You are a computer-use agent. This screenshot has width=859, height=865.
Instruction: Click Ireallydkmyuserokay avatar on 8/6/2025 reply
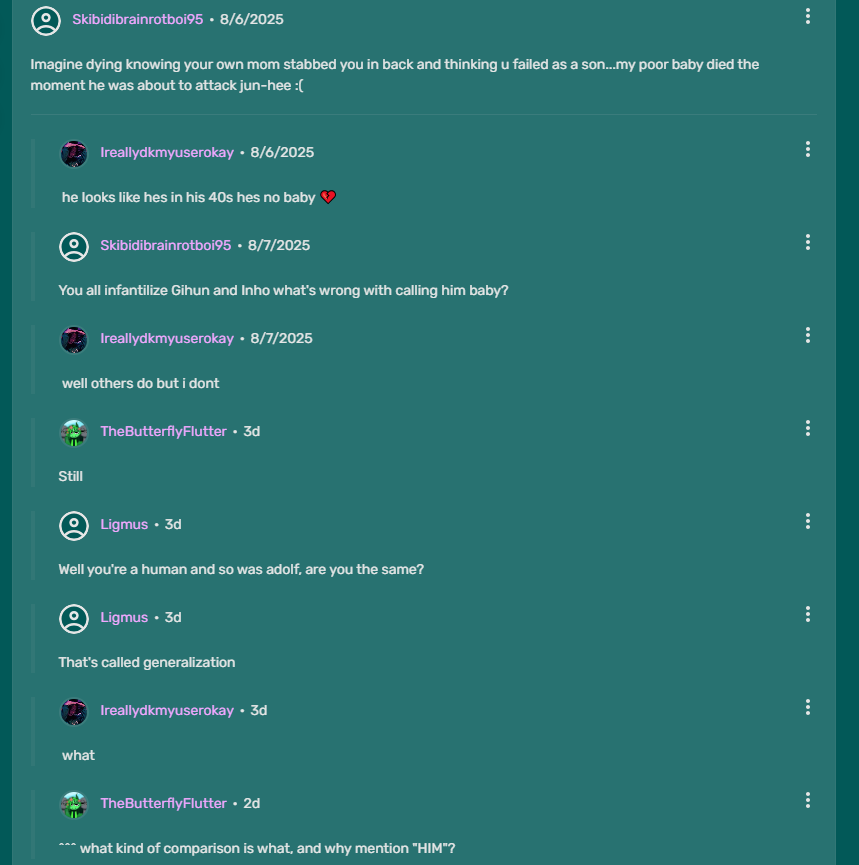pyautogui.click(x=74, y=153)
